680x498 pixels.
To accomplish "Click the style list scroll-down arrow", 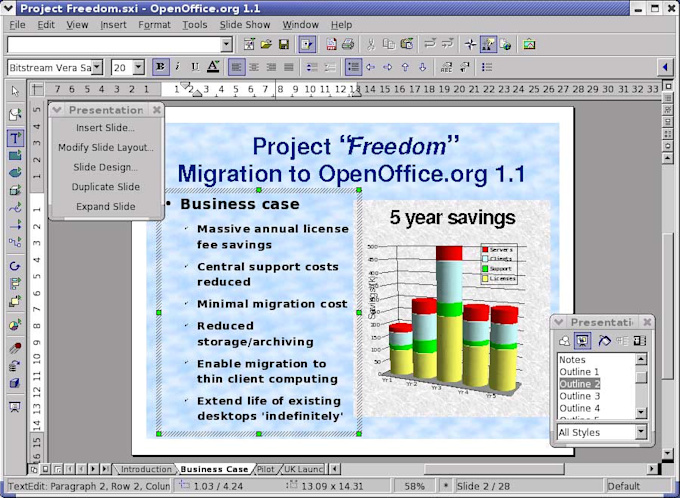I will tap(641, 413).
